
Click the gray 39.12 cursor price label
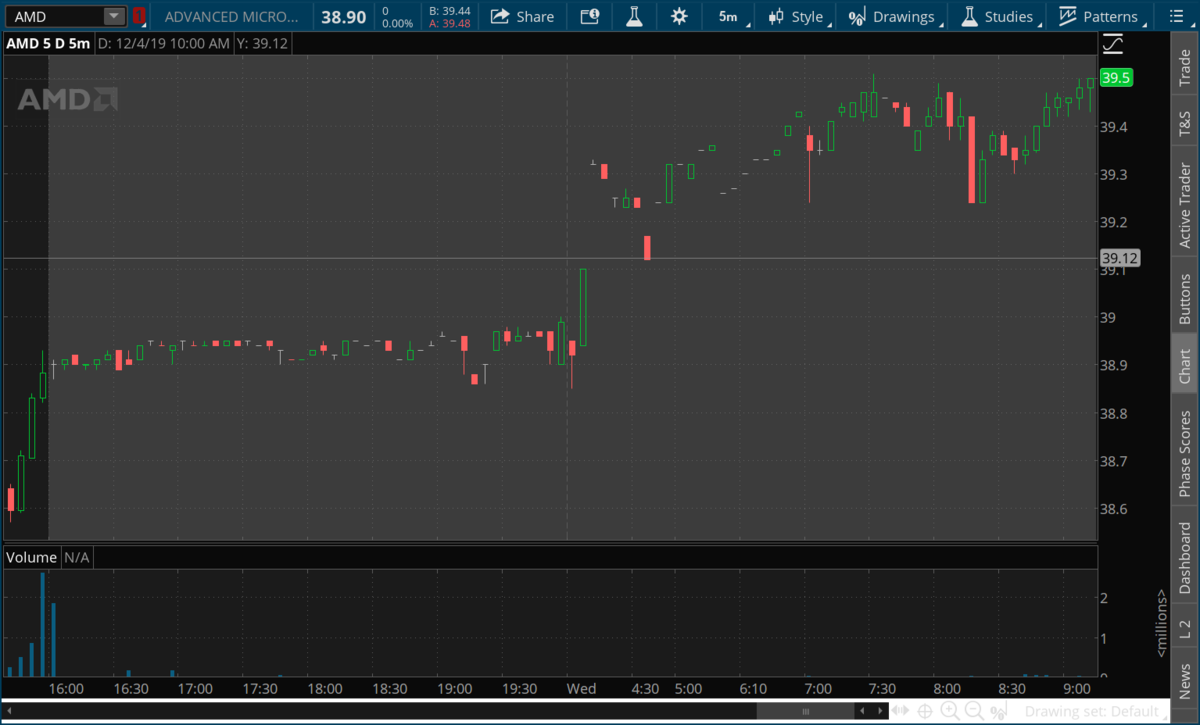click(x=1118, y=259)
